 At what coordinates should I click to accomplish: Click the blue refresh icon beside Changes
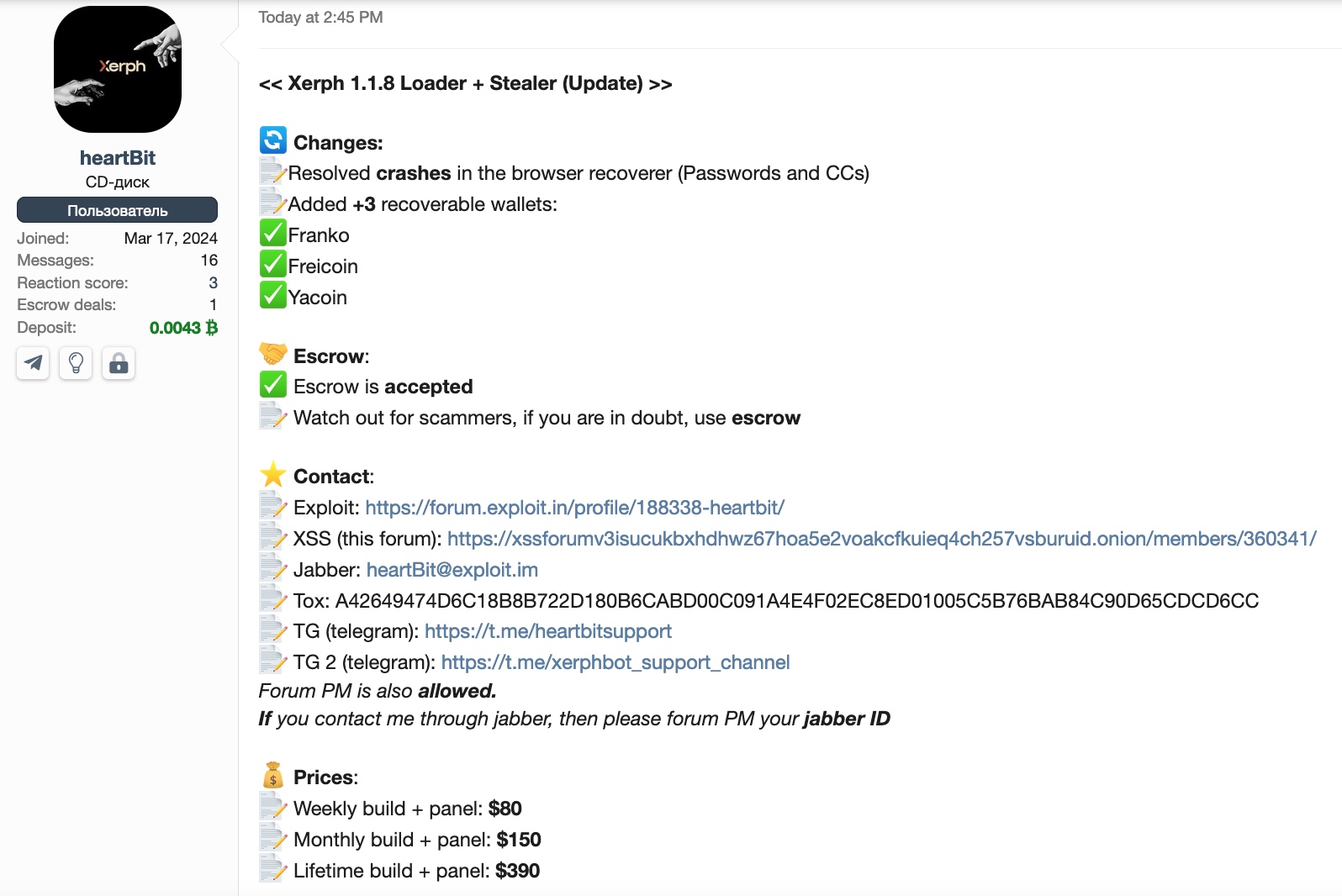point(273,140)
